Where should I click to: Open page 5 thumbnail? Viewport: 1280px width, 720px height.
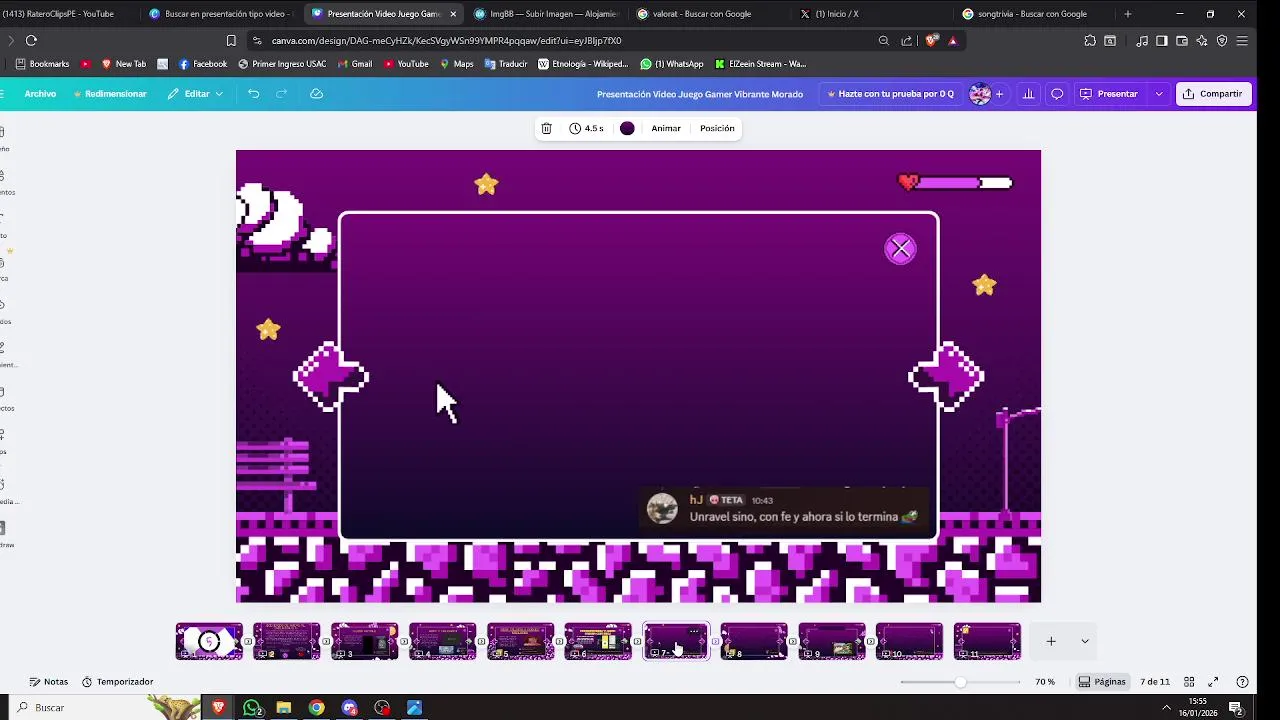521,641
